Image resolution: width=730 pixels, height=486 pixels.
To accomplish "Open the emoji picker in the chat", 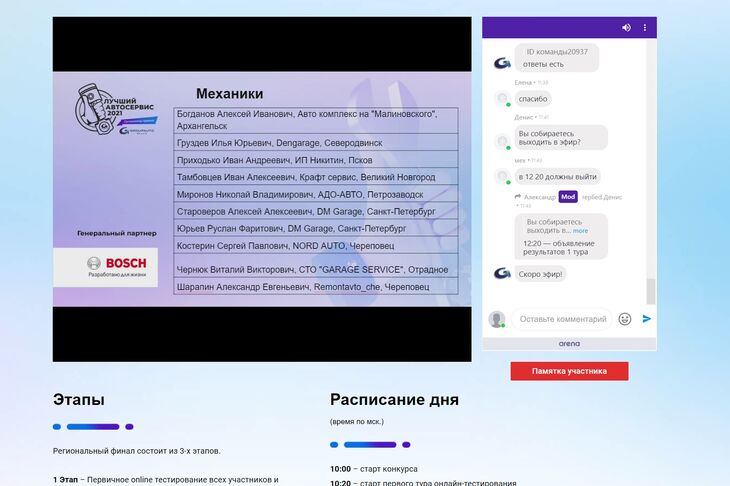I will (x=625, y=319).
